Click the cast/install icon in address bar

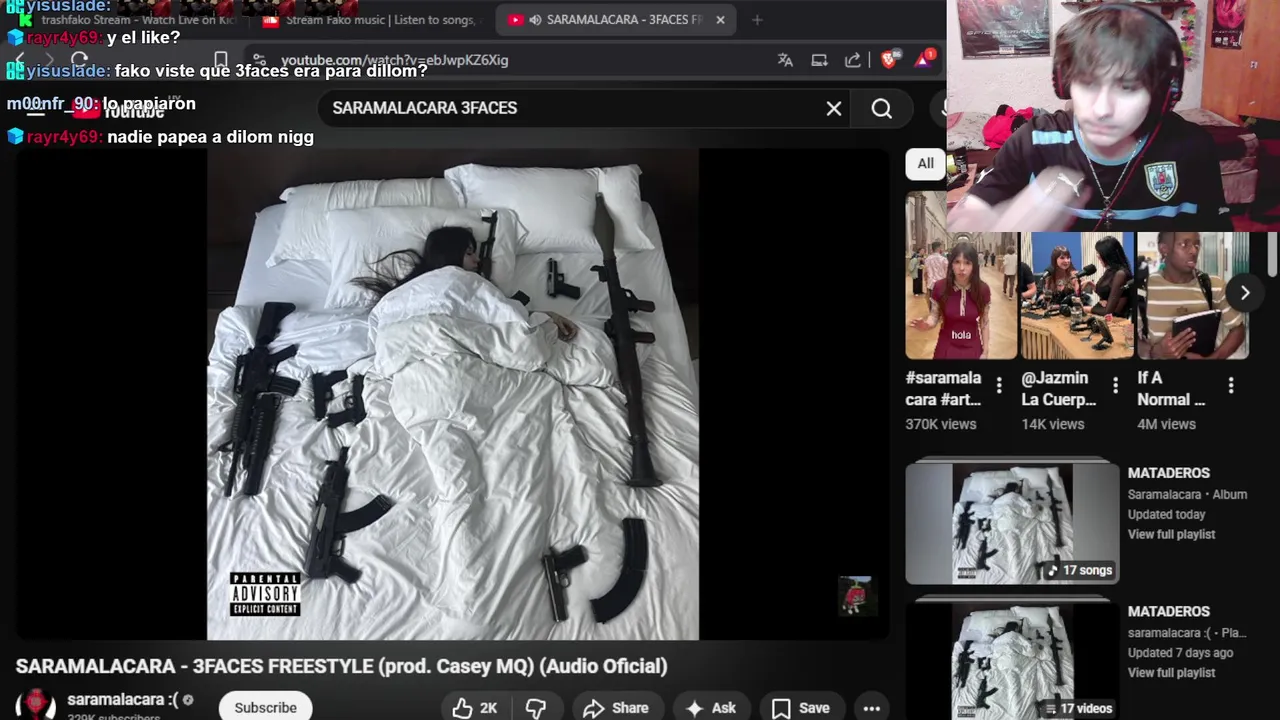(x=819, y=60)
